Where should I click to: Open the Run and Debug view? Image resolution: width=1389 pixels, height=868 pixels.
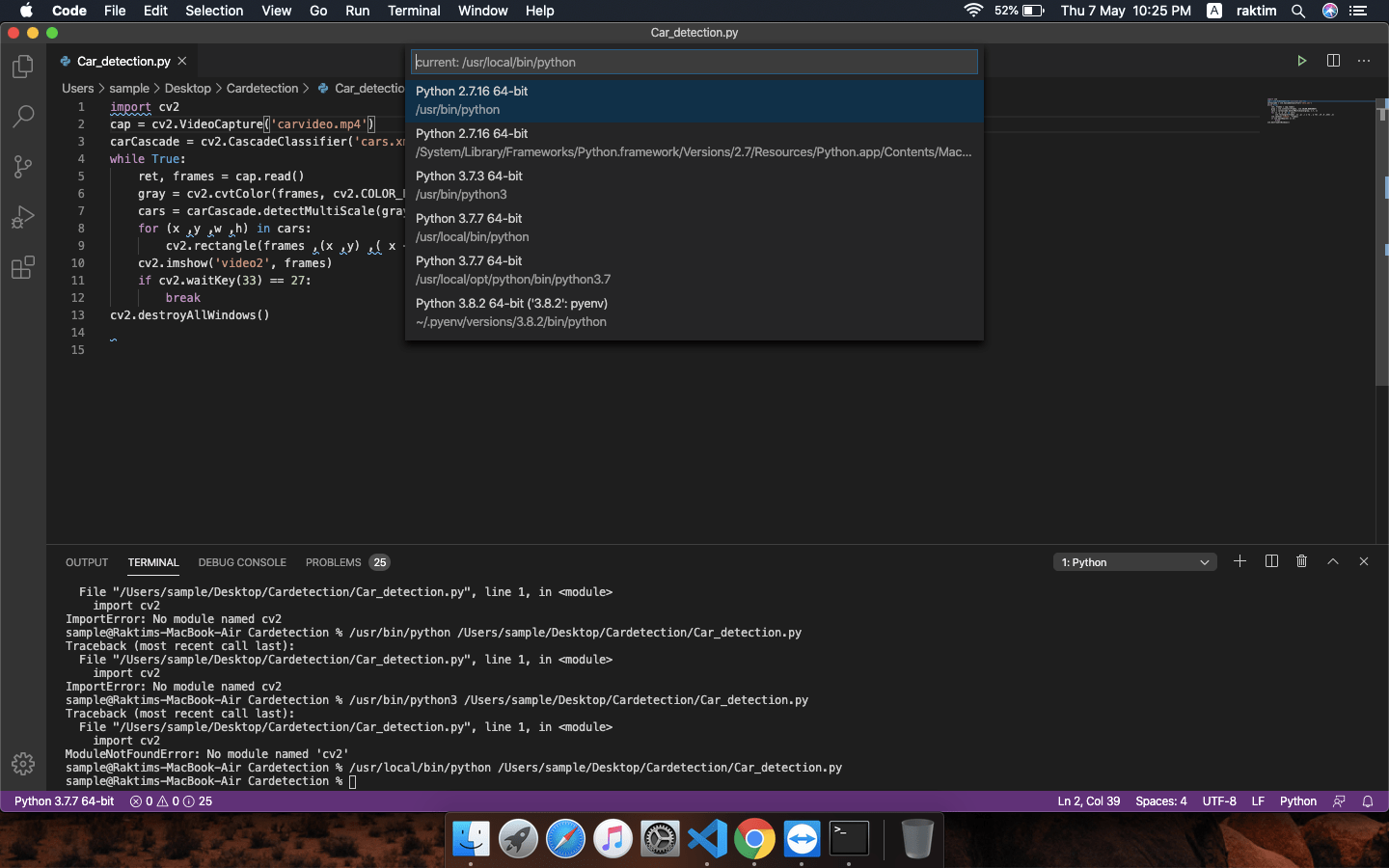click(x=23, y=217)
